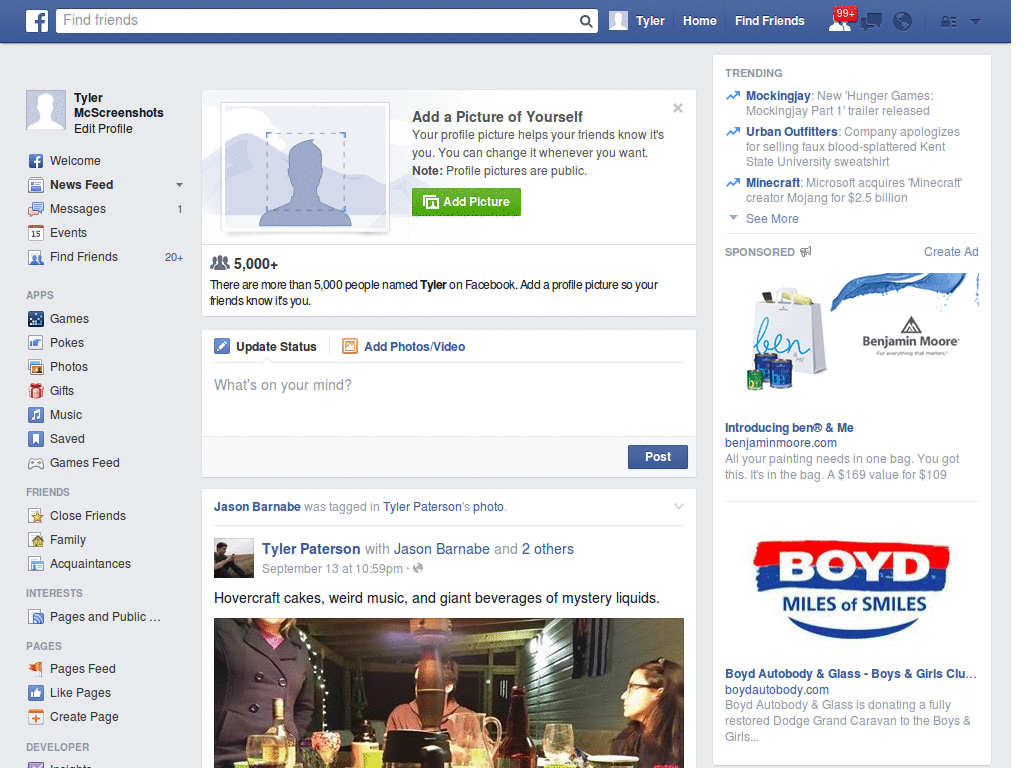Image resolution: width=1024 pixels, height=768 pixels.
Task: Click the Photos app icon
Action: [x=36, y=367]
